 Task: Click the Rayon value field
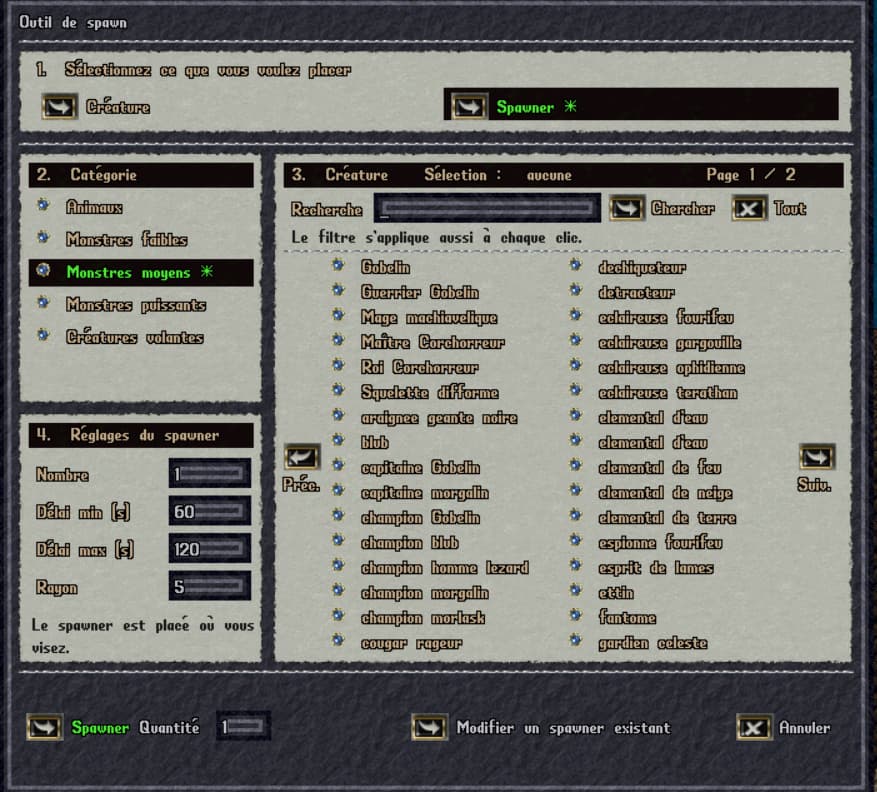tap(210, 586)
